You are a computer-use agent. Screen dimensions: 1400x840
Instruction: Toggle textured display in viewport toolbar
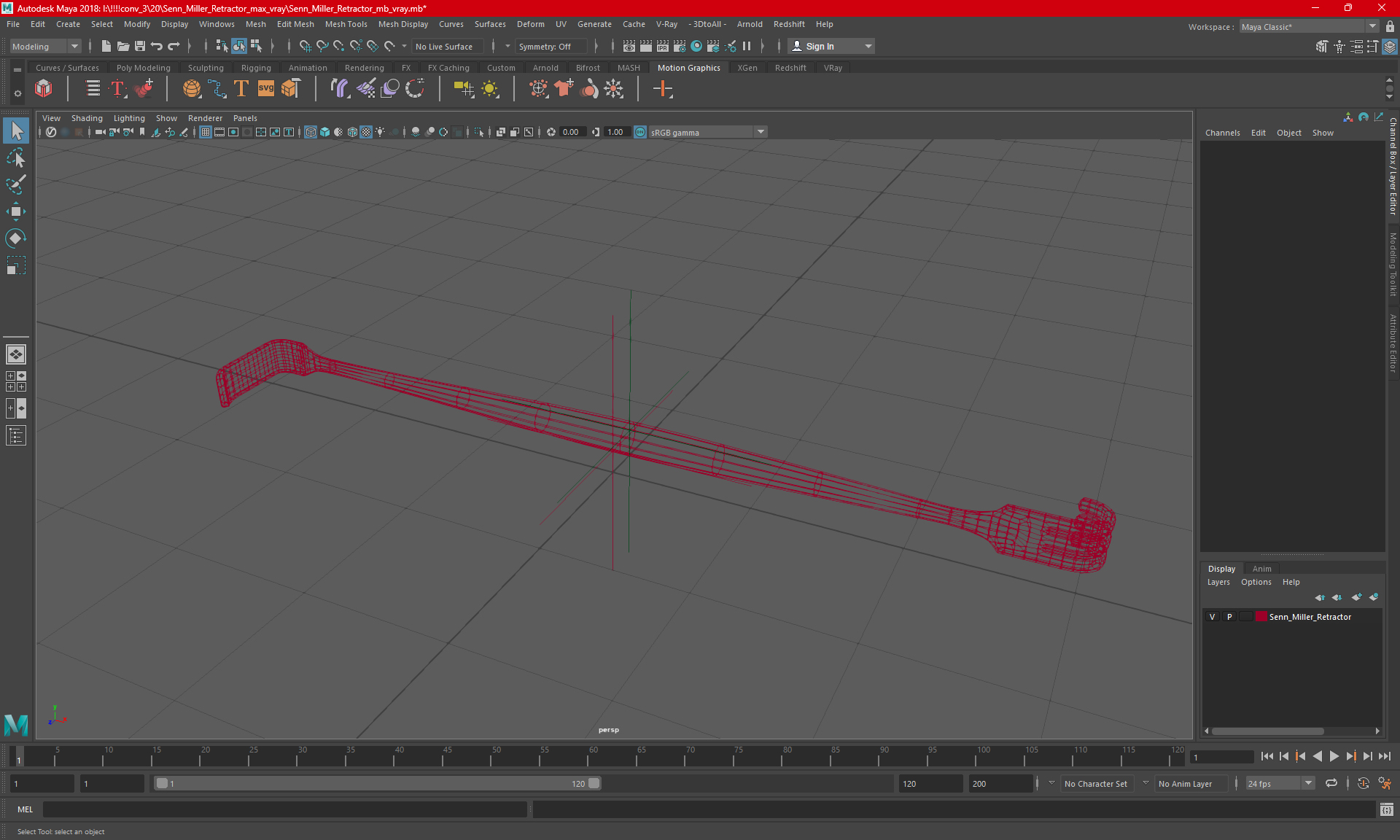[x=367, y=132]
